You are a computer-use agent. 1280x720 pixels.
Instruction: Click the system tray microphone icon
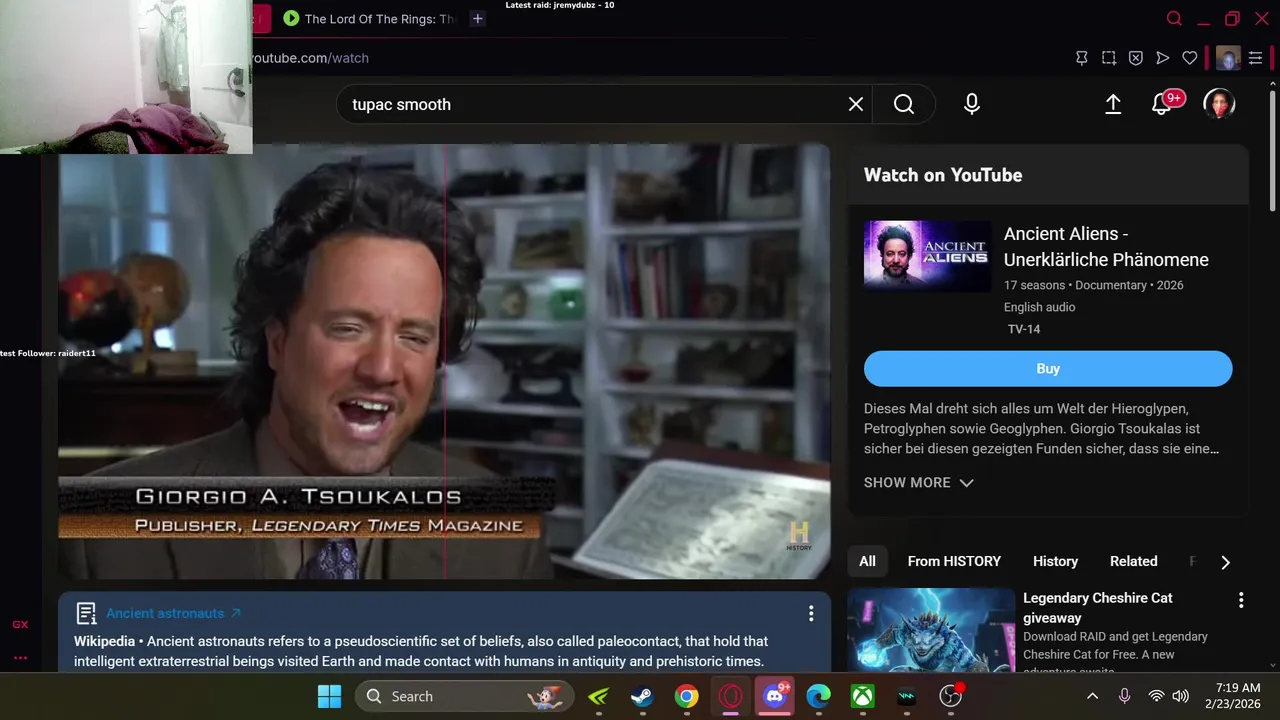[1124, 696]
